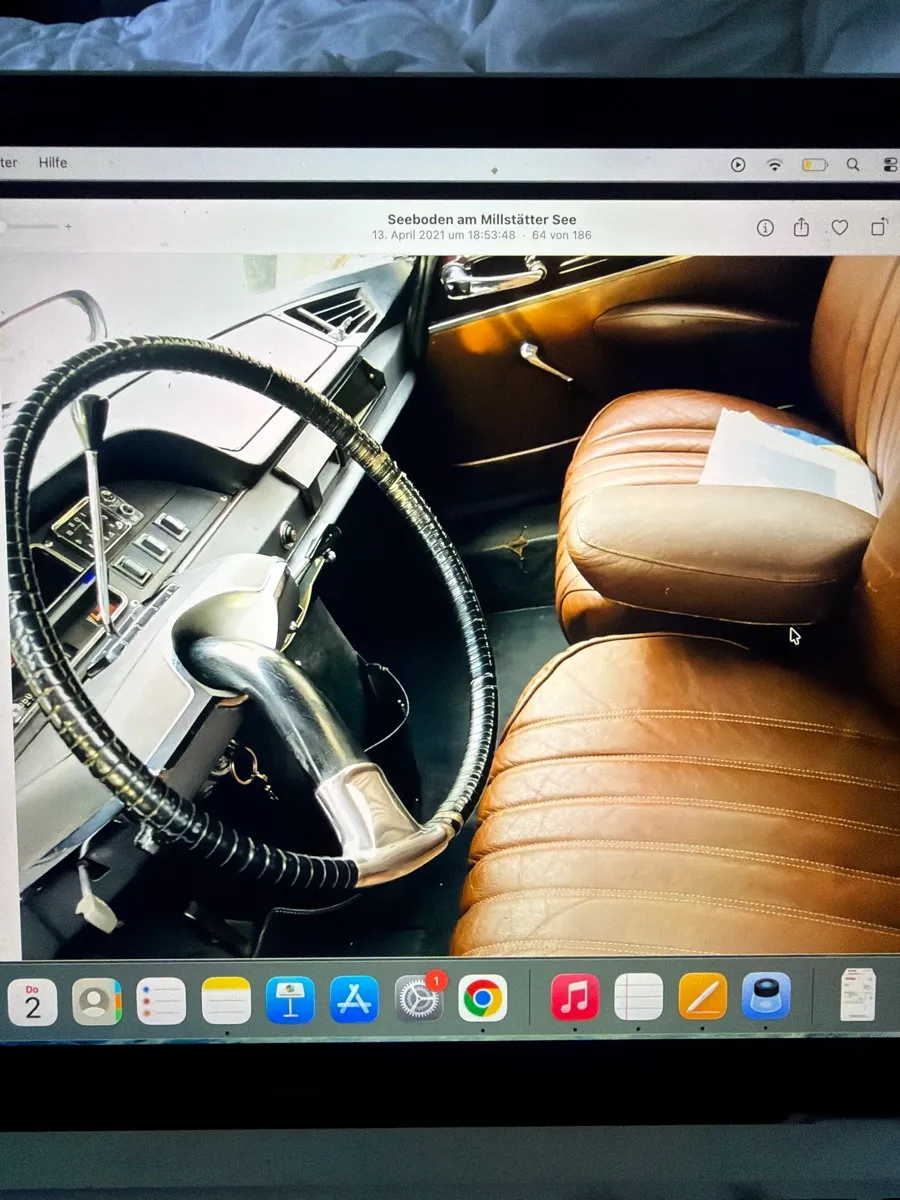This screenshot has width=900, height=1200.
Task: Share the current photo
Action: click(x=801, y=227)
